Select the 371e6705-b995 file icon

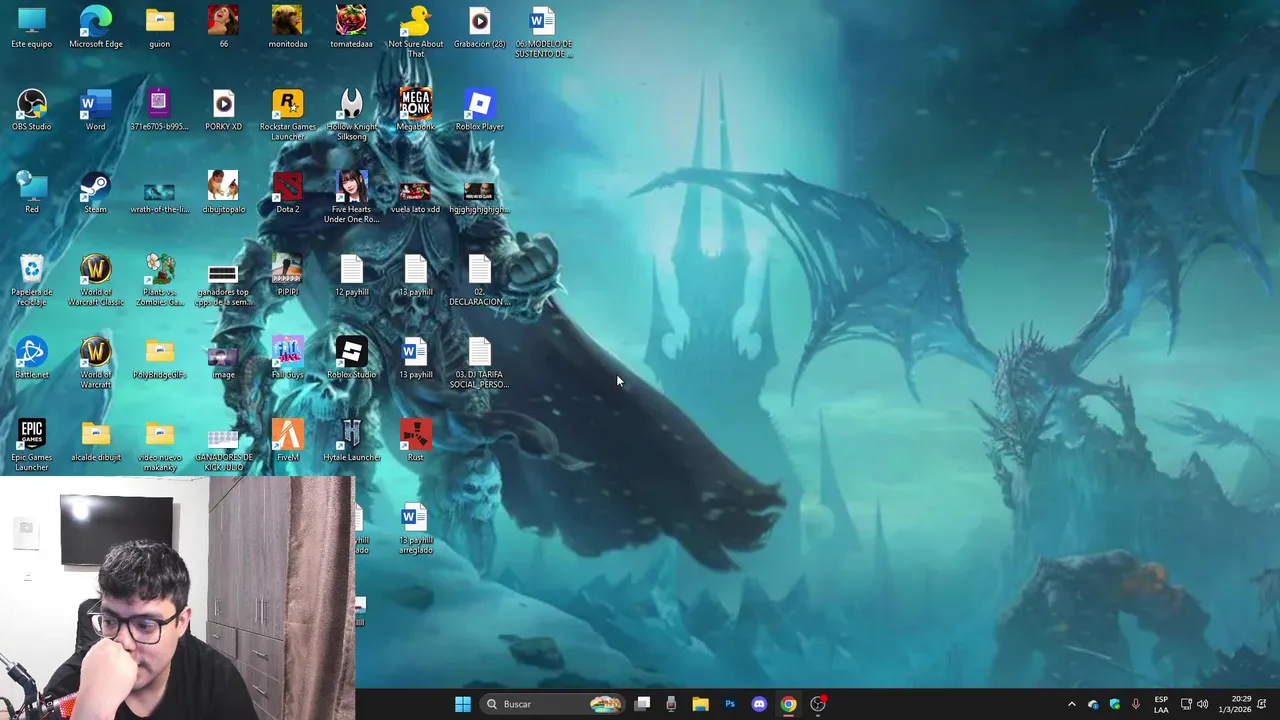point(160,110)
